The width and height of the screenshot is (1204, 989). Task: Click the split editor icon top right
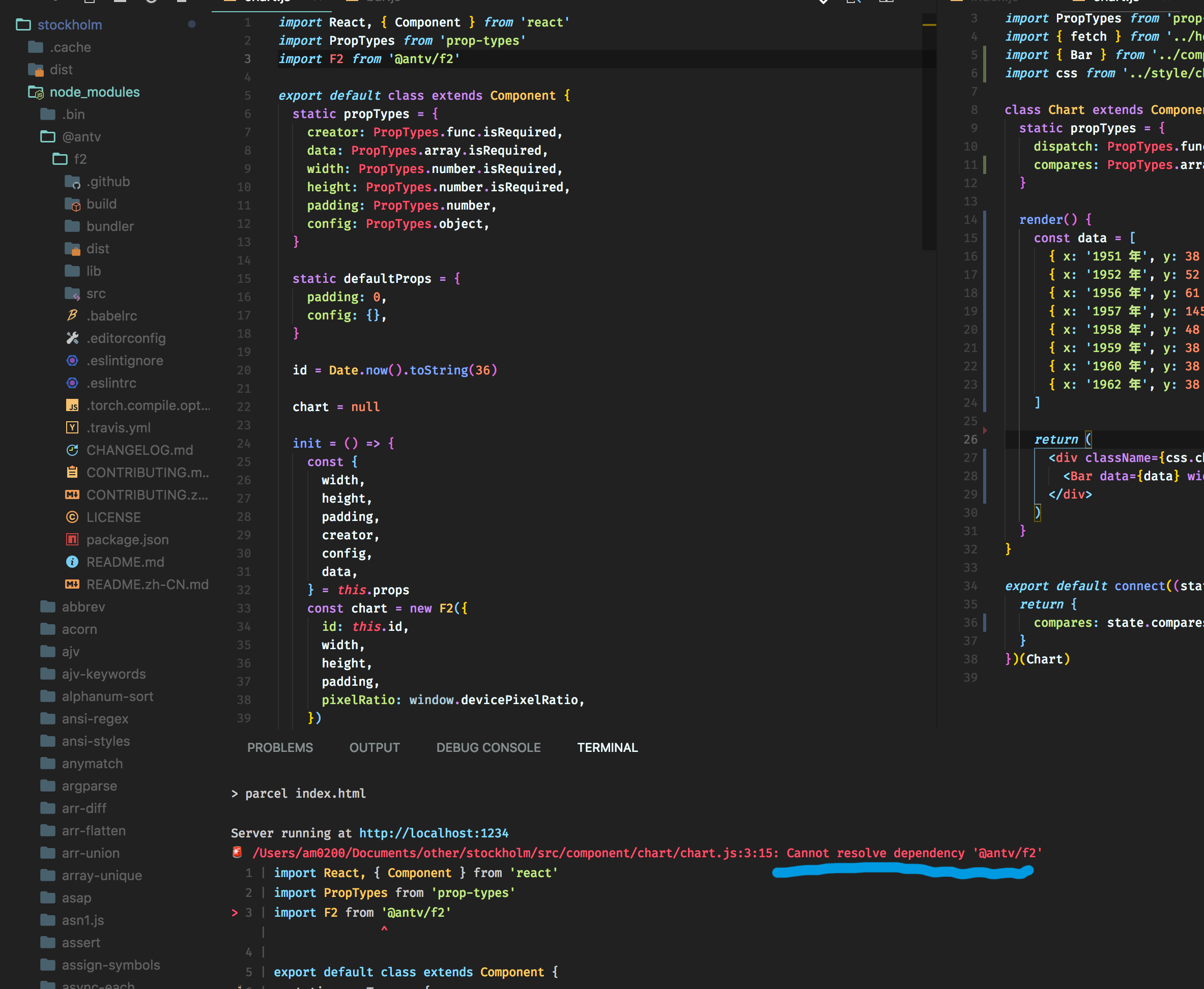887,2
